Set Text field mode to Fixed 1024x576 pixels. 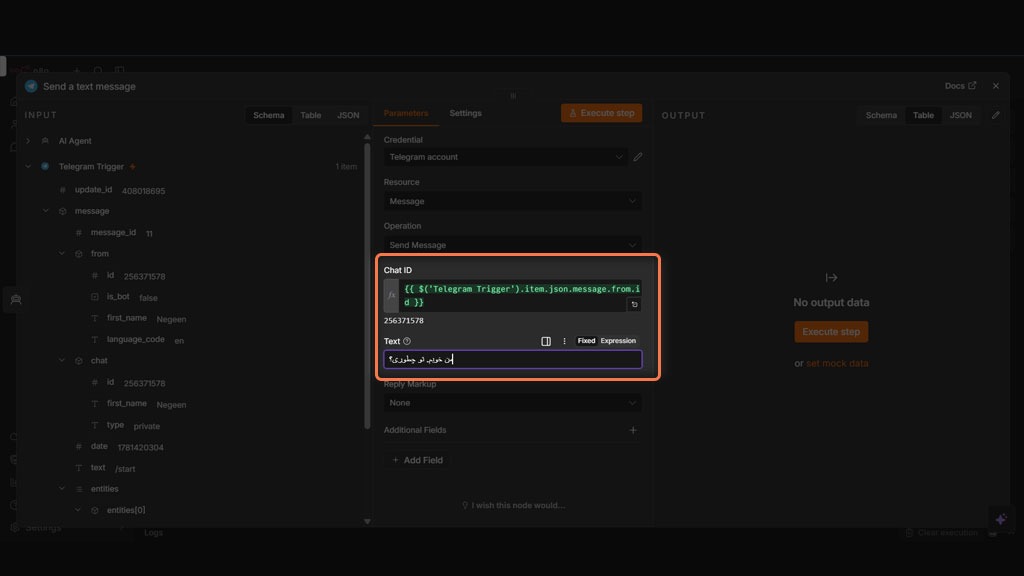pos(586,341)
